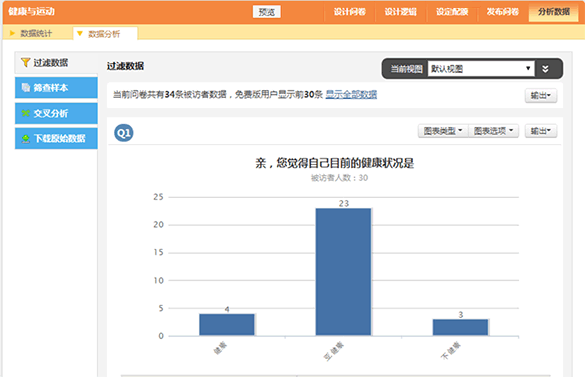Select the 数据分析 sub-tab
This screenshot has width=585, height=377.
click(104, 34)
